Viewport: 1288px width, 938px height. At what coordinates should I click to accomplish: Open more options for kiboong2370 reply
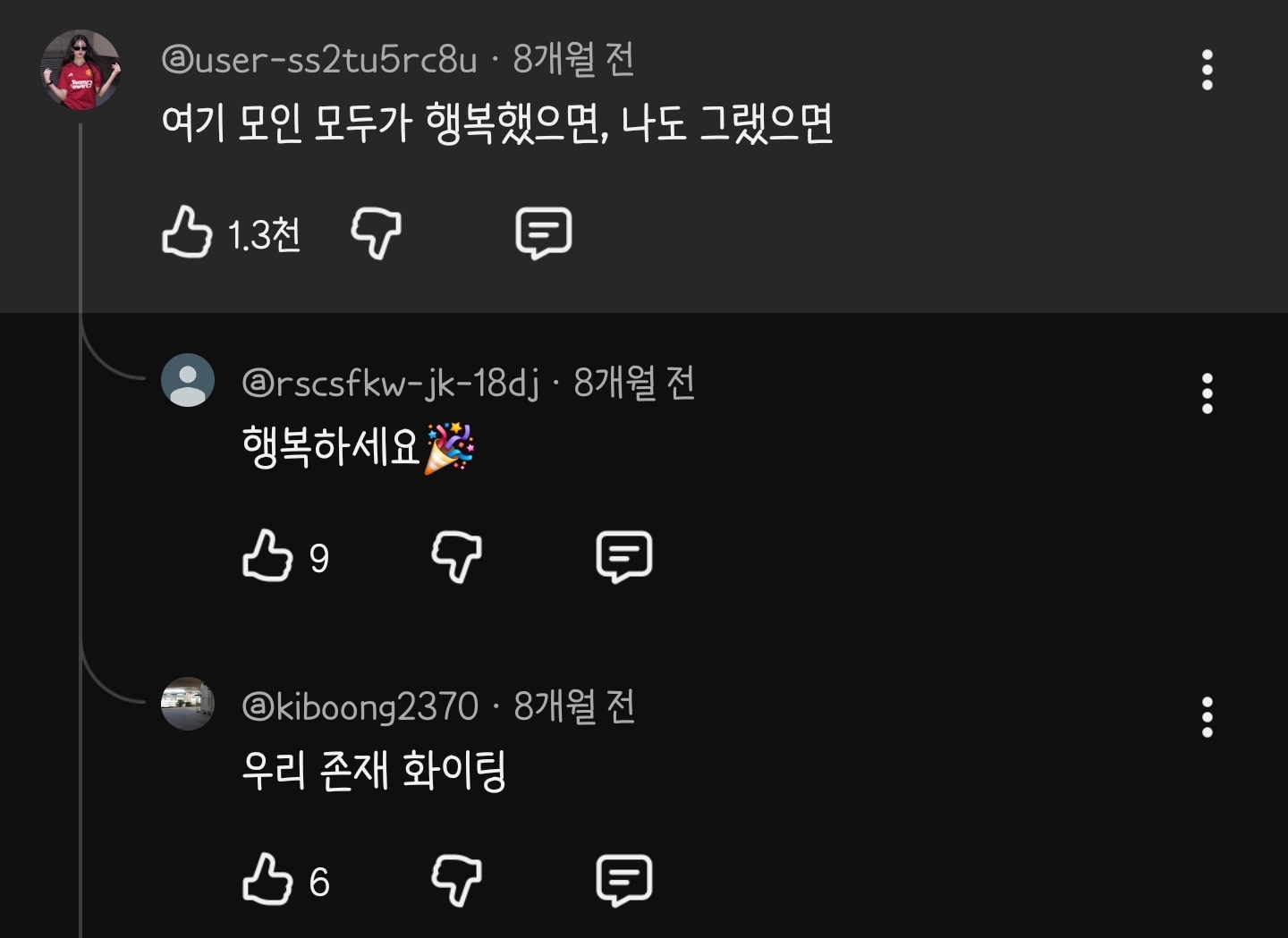(x=1207, y=717)
